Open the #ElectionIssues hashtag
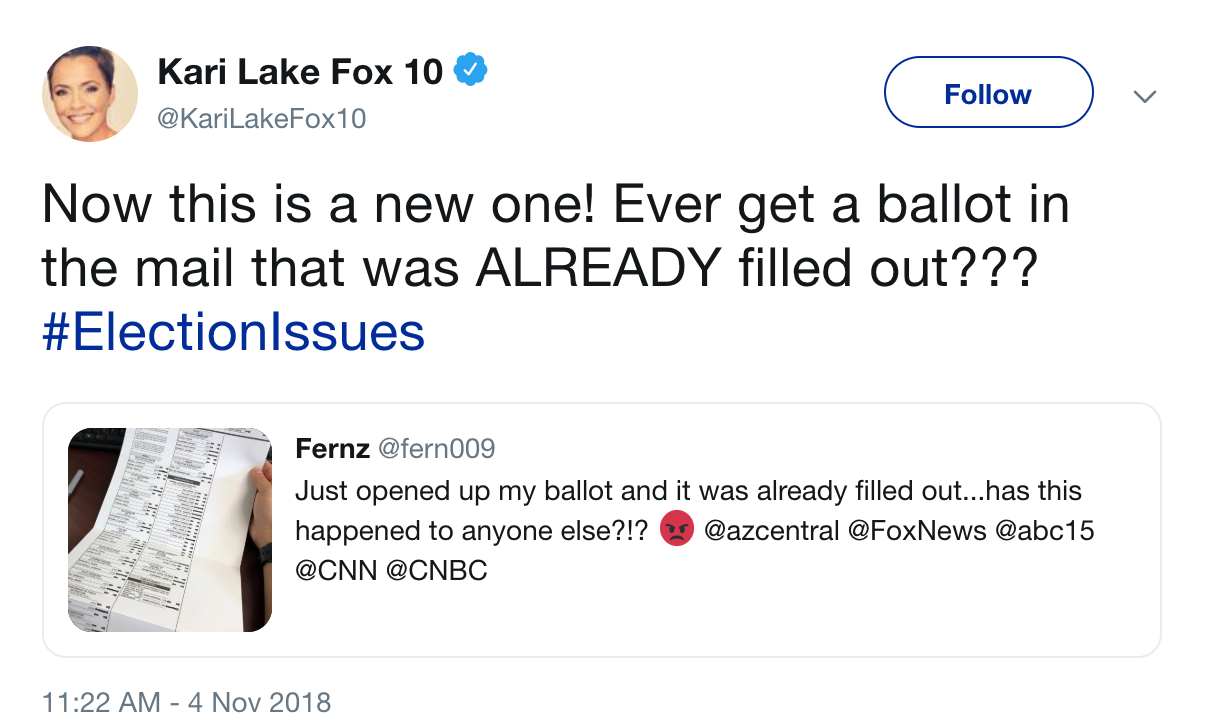The image size is (1216, 726). [x=233, y=332]
